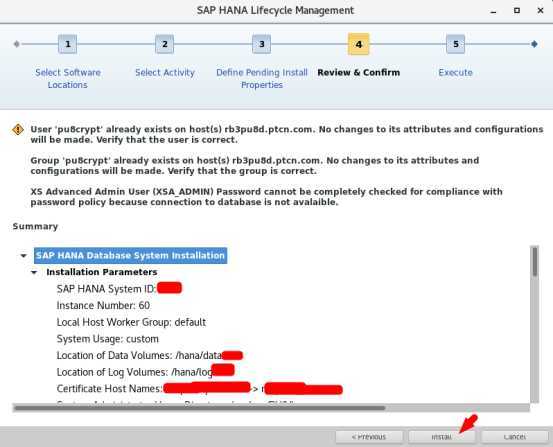The image size is (553, 447).
Task: Open the Select Software Locations step label
Action: point(68,78)
